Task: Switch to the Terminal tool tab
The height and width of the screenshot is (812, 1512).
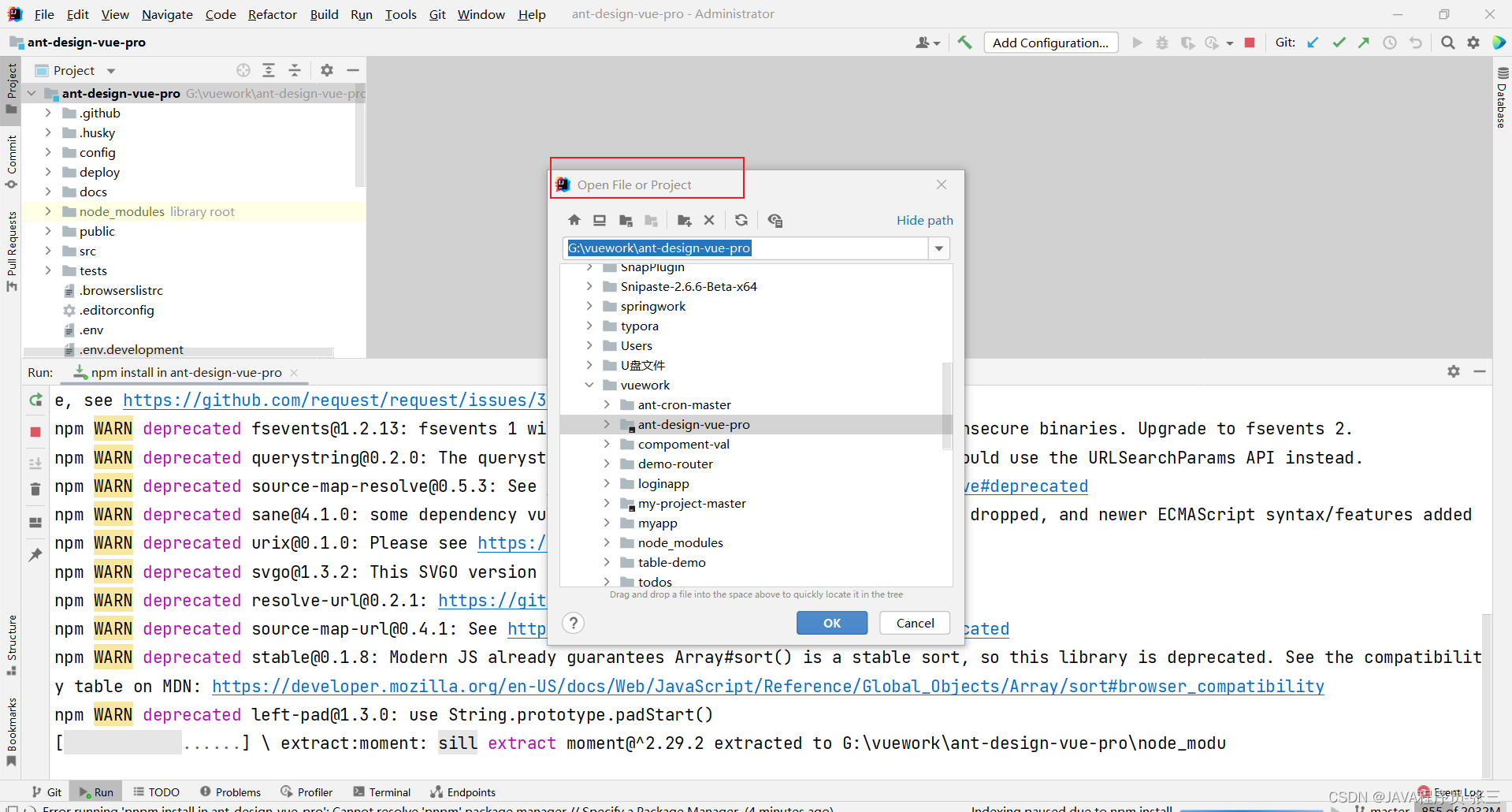Action: pyautogui.click(x=382, y=792)
